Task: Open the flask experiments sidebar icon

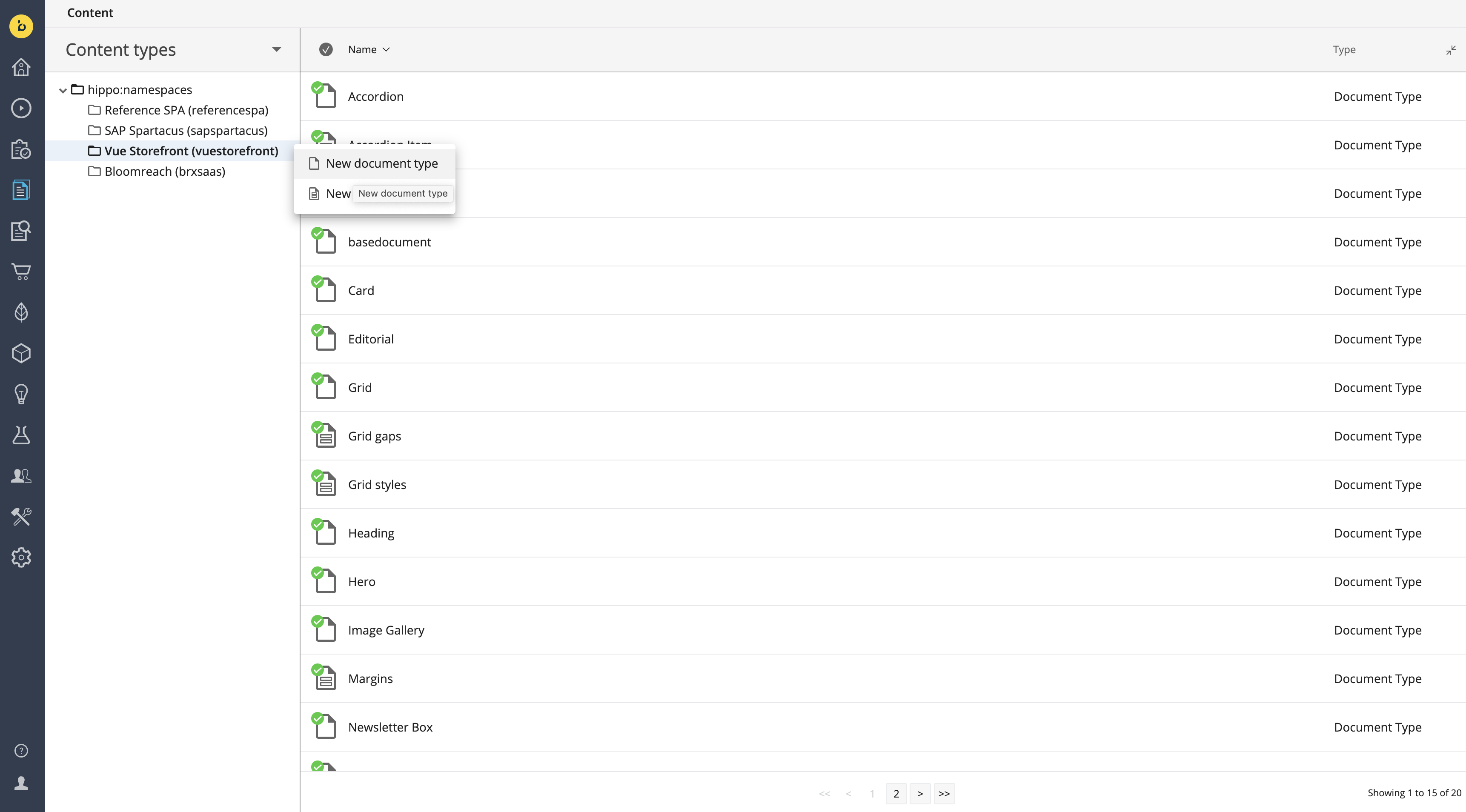Action: (21, 435)
